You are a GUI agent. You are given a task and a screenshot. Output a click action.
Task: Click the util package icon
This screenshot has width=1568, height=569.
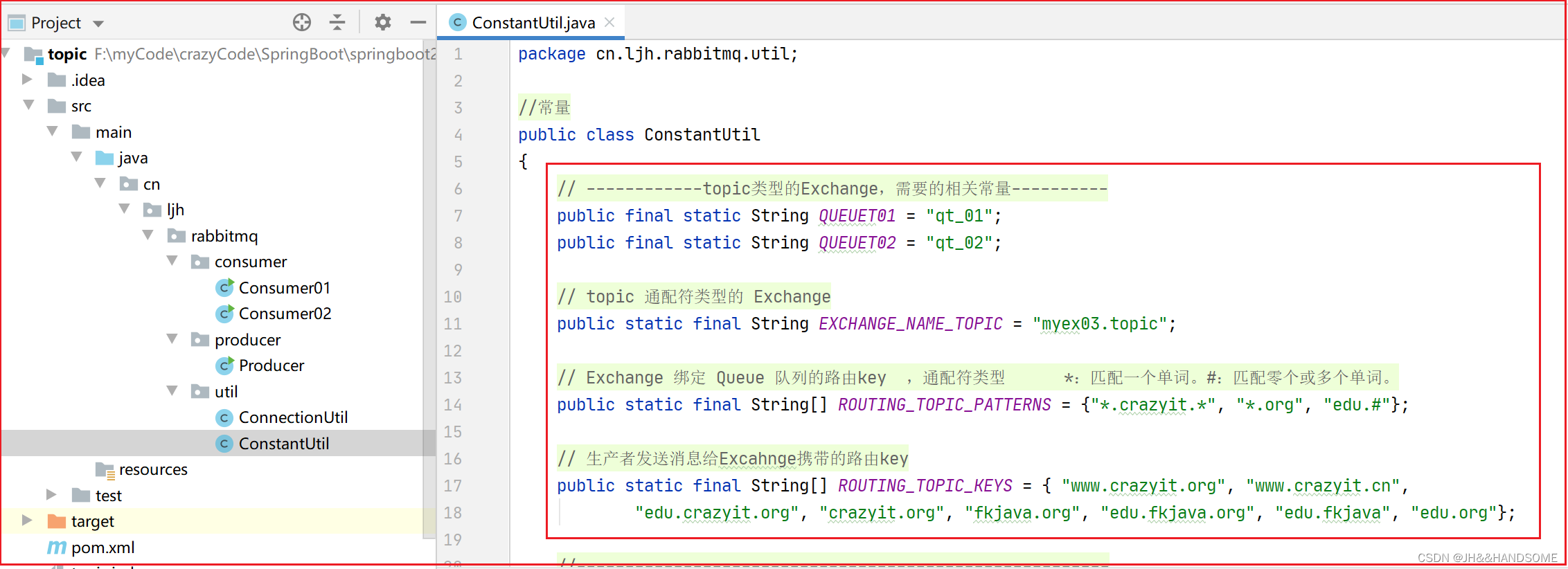tap(200, 391)
